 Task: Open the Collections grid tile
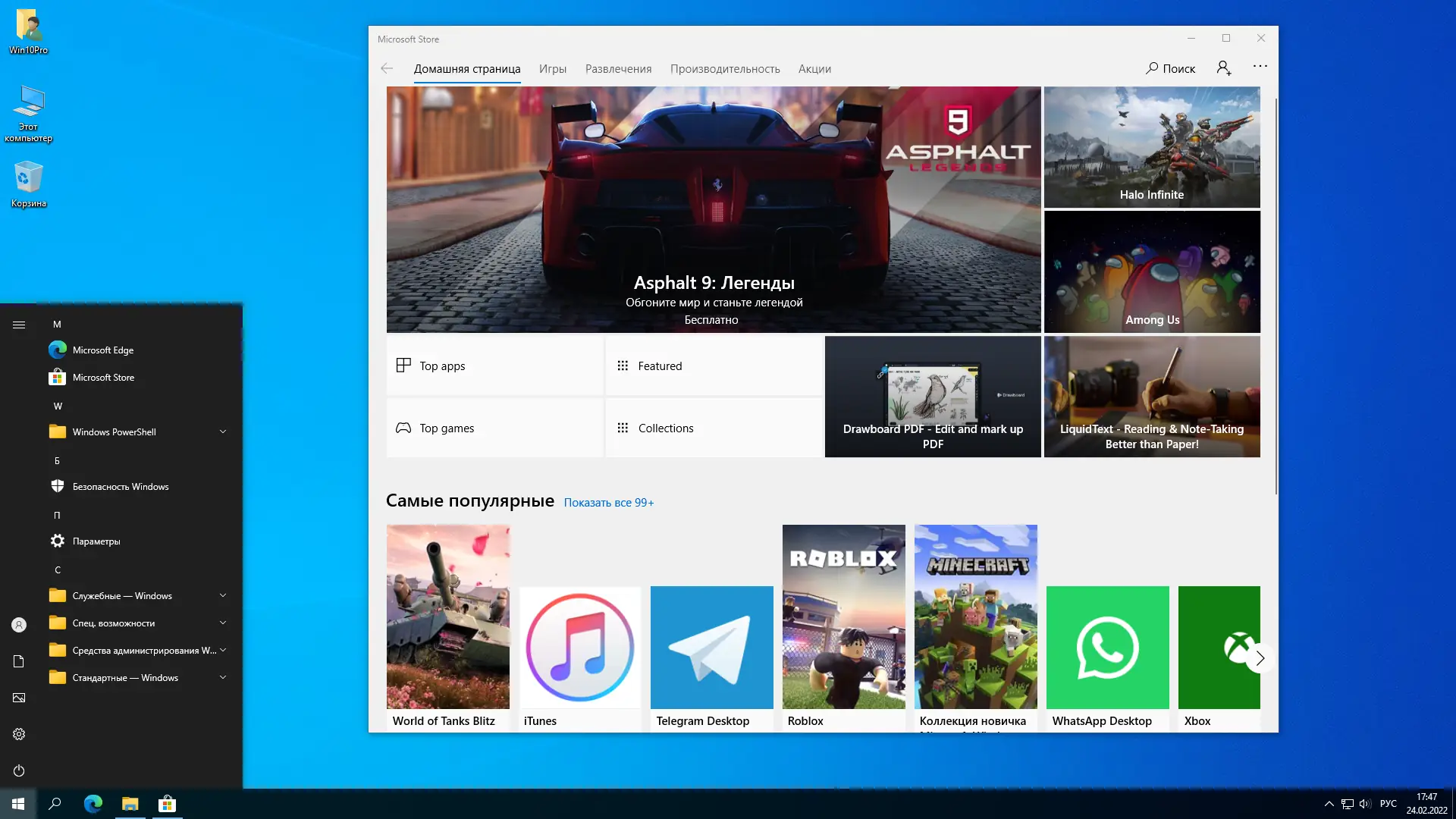tap(713, 428)
